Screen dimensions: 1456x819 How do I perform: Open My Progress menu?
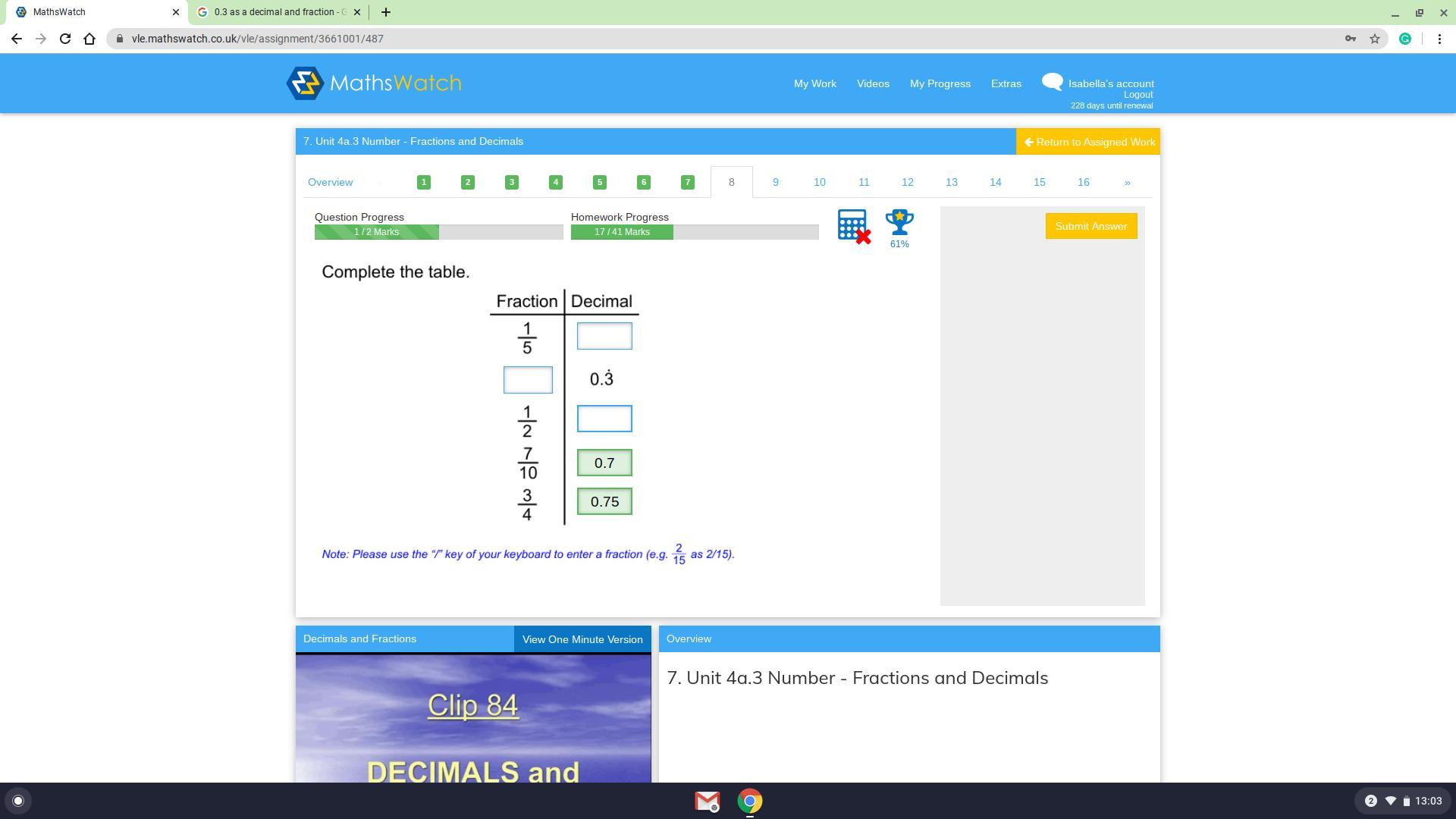[x=940, y=83]
